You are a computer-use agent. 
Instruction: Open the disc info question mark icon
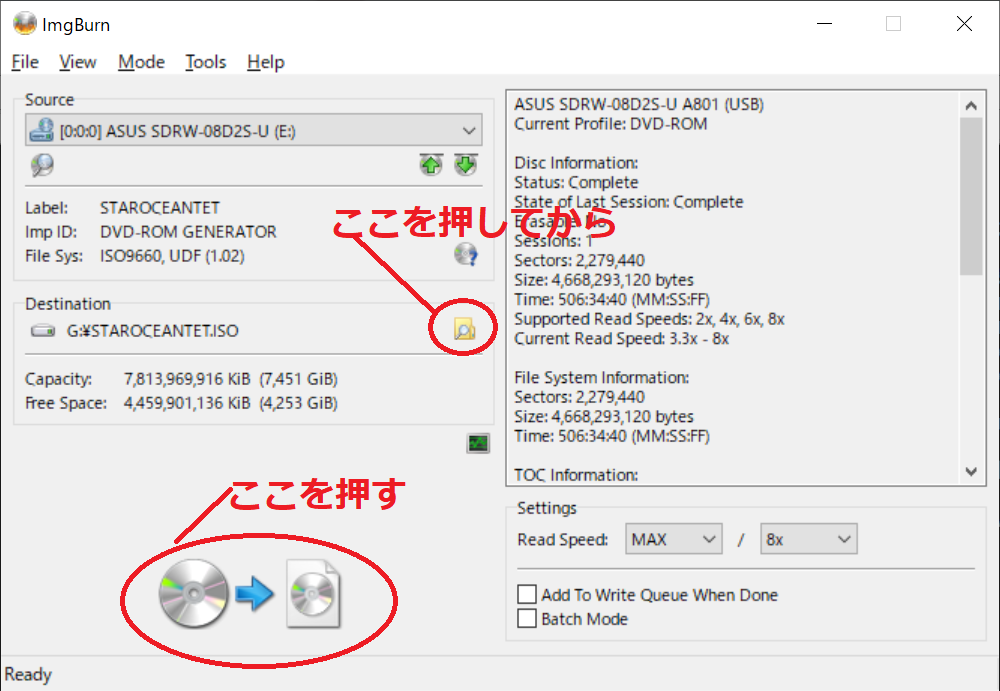466,255
